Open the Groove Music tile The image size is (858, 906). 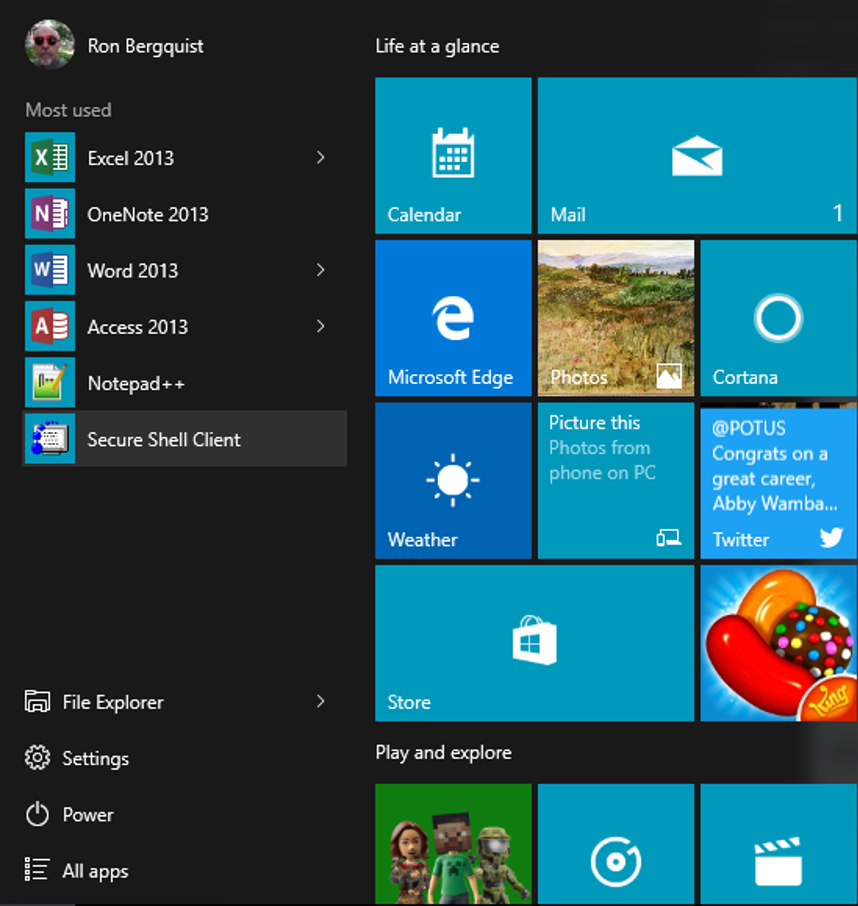click(615, 845)
